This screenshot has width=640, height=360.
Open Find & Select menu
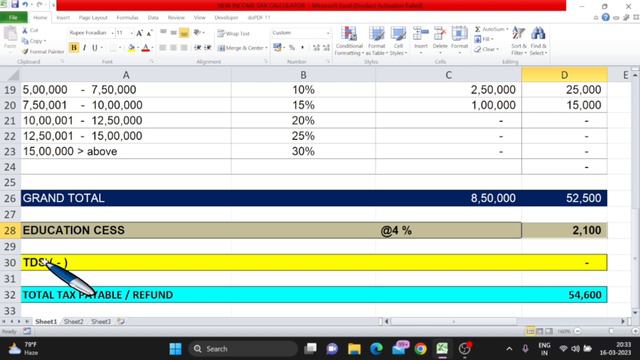click(538, 41)
